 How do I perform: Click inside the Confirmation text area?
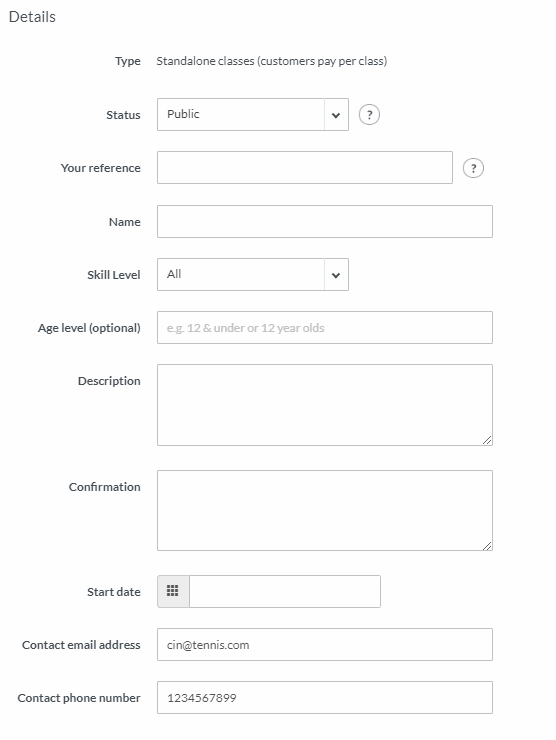coord(325,510)
